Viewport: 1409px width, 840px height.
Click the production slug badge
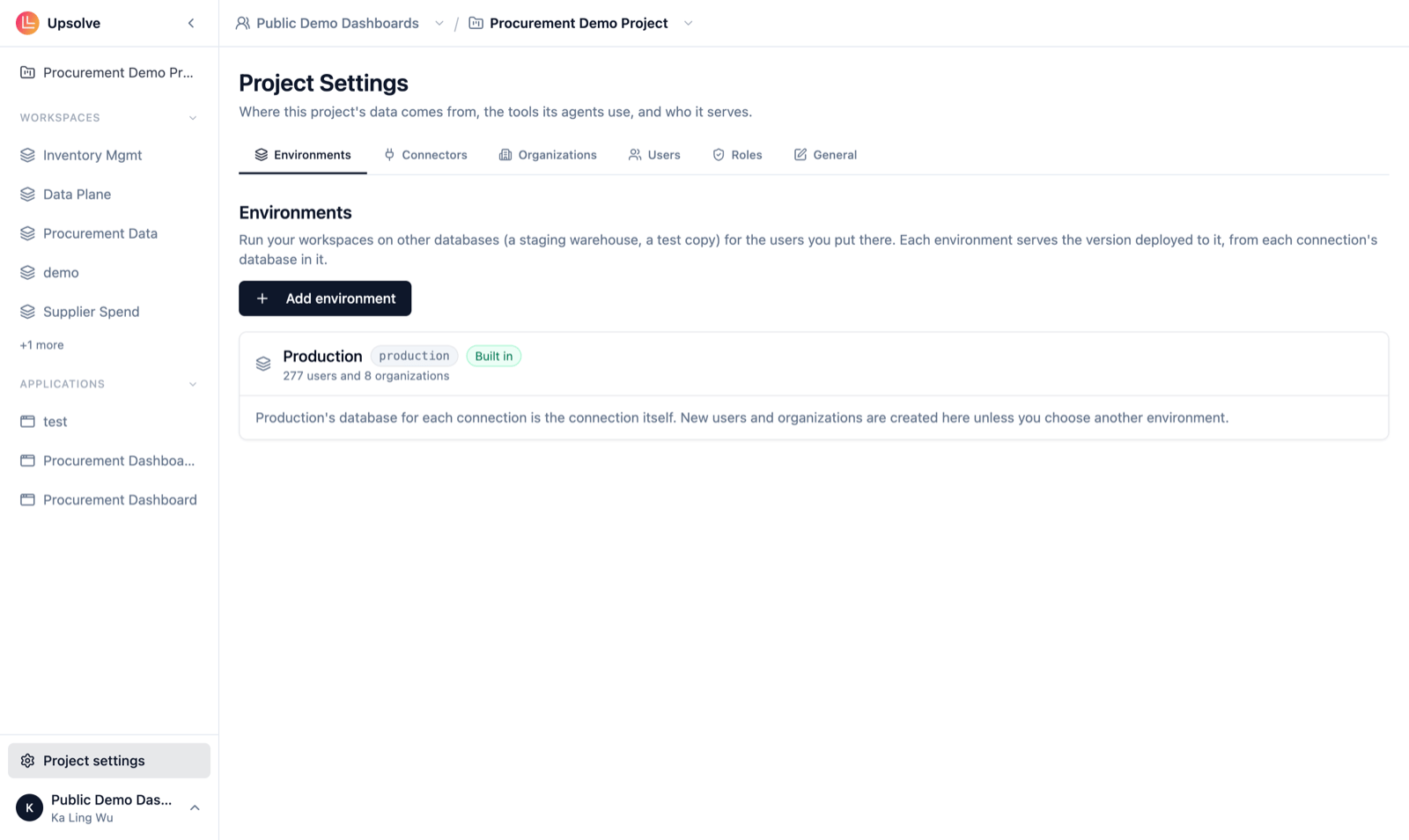[414, 356]
